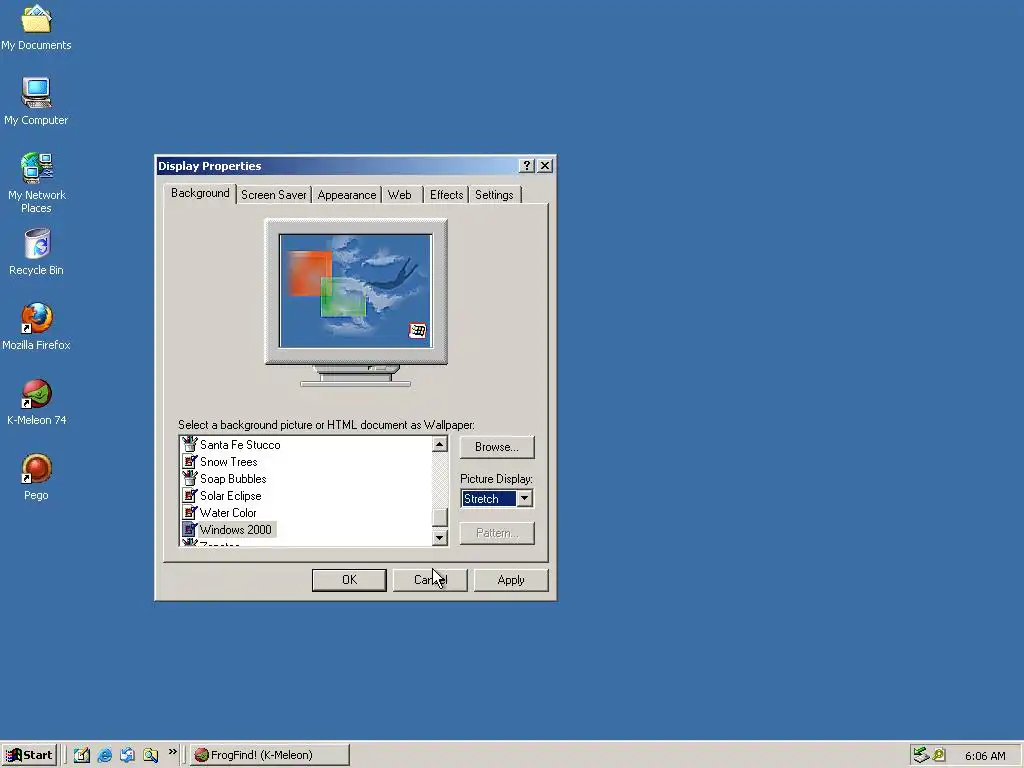
Task: Expand hidden quick launch items chevron
Action: click(x=172, y=752)
